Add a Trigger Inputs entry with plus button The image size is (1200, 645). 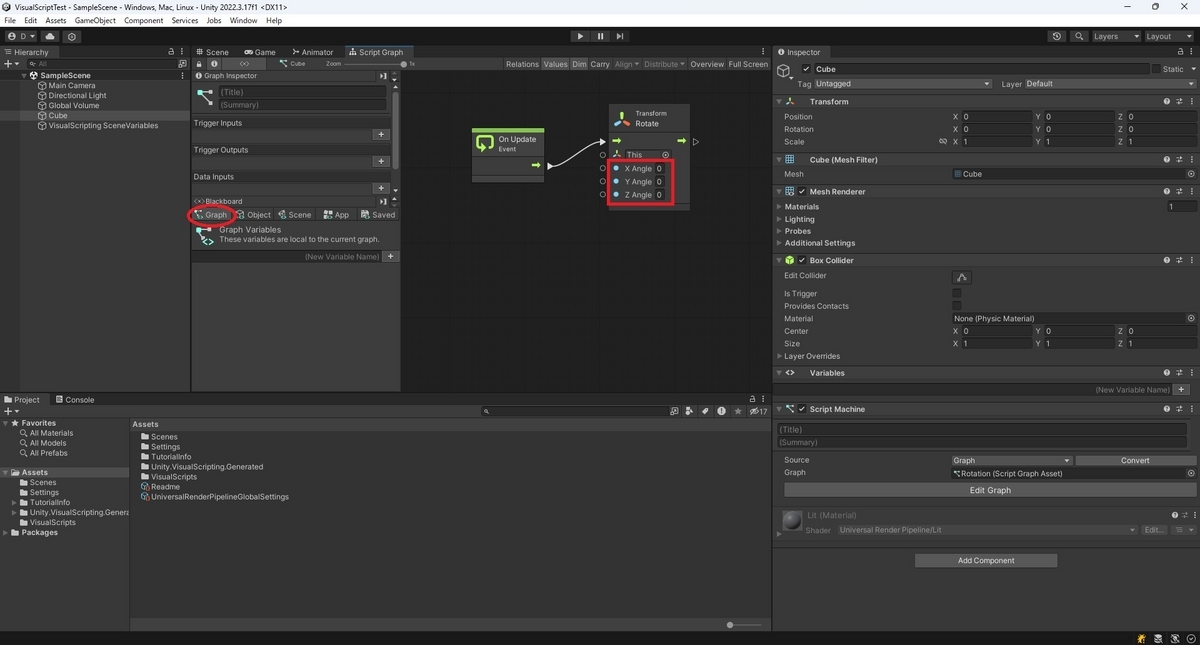click(x=381, y=134)
